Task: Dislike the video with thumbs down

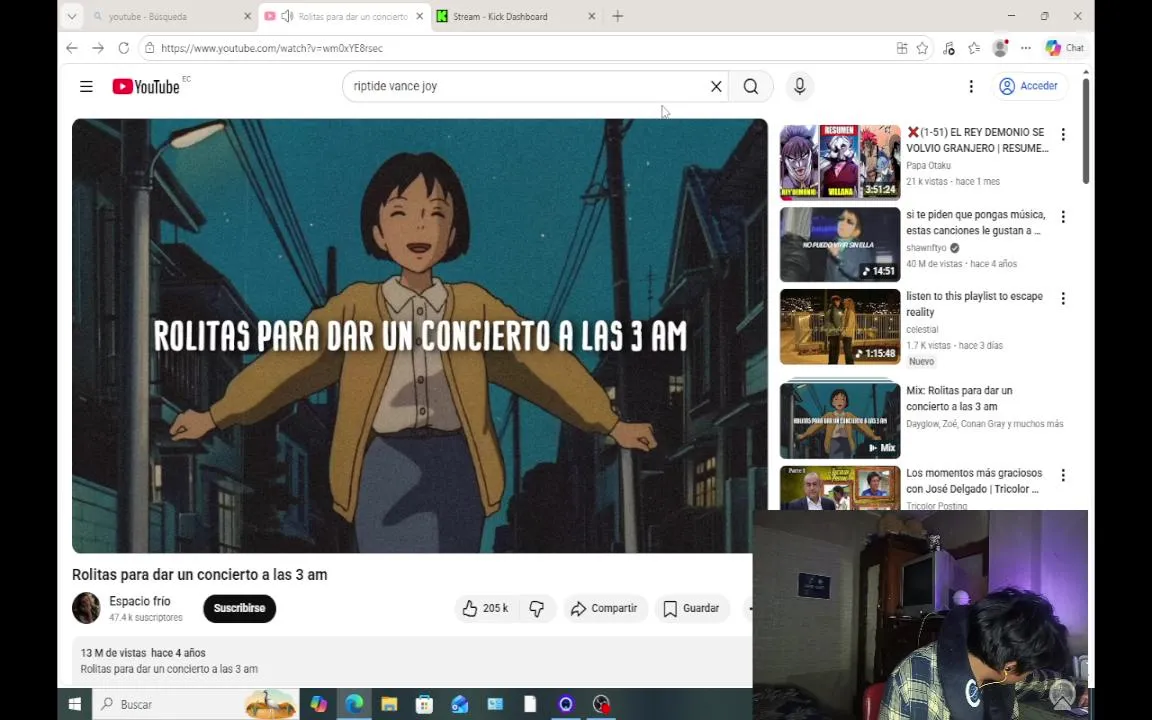Action: [537, 608]
